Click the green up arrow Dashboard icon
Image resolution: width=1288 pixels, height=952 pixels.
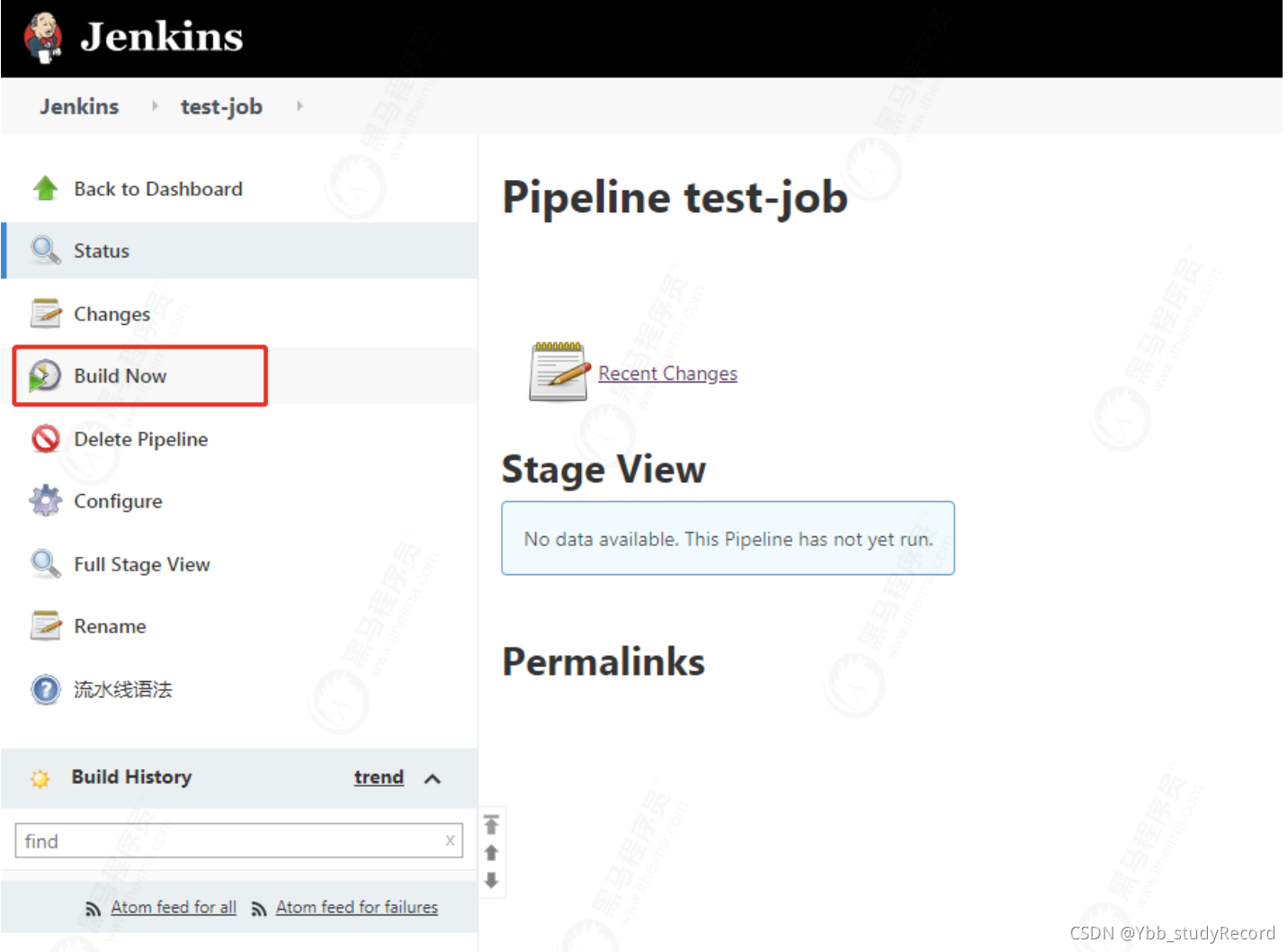point(45,188)
